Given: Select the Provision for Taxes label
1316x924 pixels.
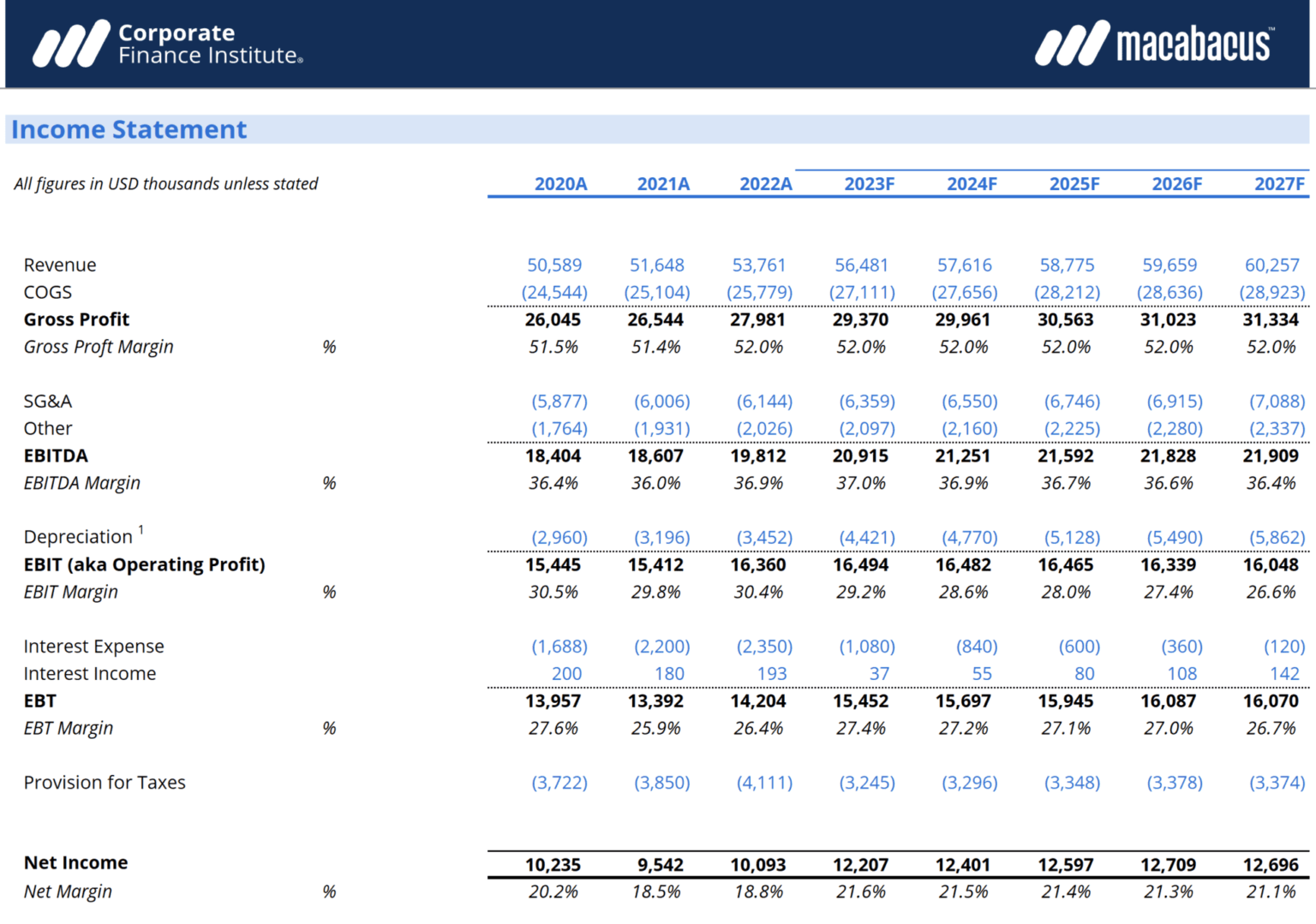Looking at the screenshot, I should (x=105, y=782).
